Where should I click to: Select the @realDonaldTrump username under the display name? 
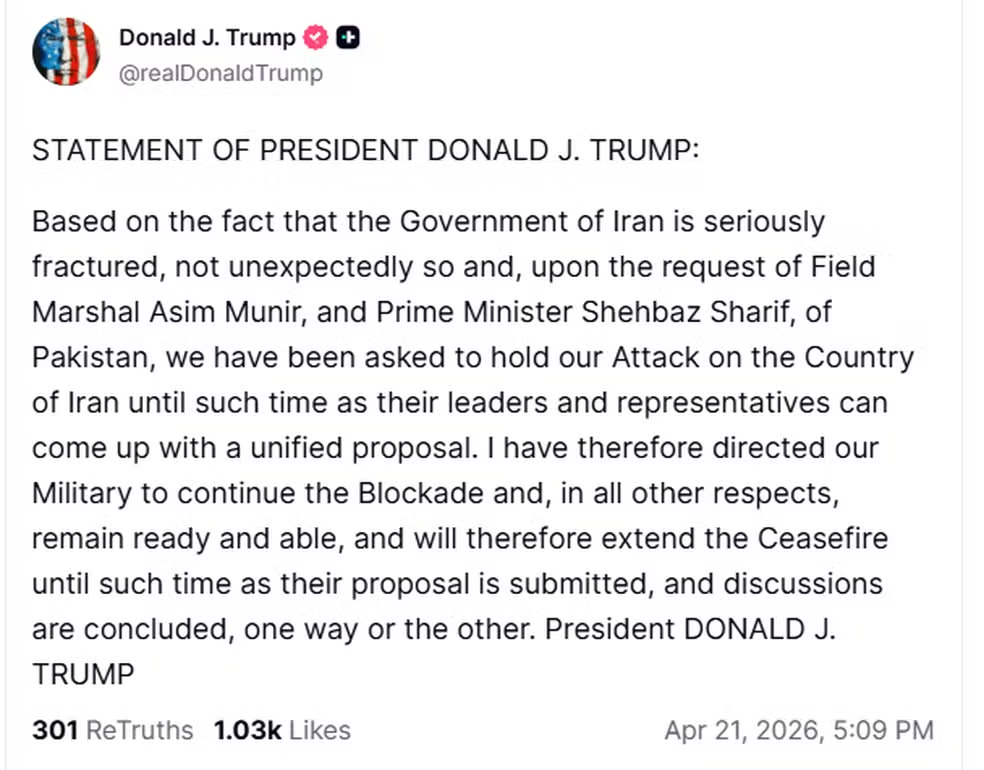[221, 73]
